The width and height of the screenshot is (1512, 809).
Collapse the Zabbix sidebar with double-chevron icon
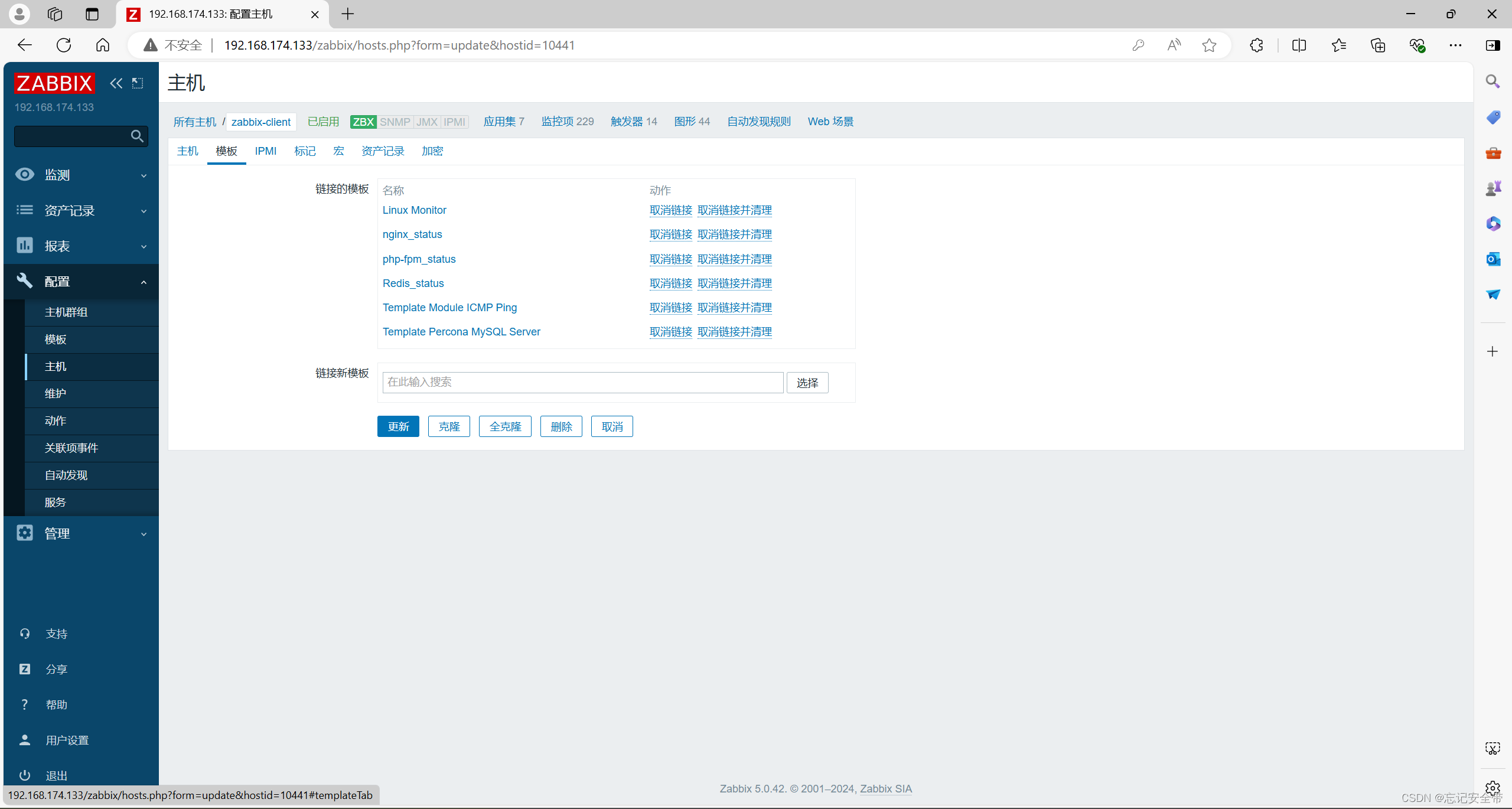point(116,83)
